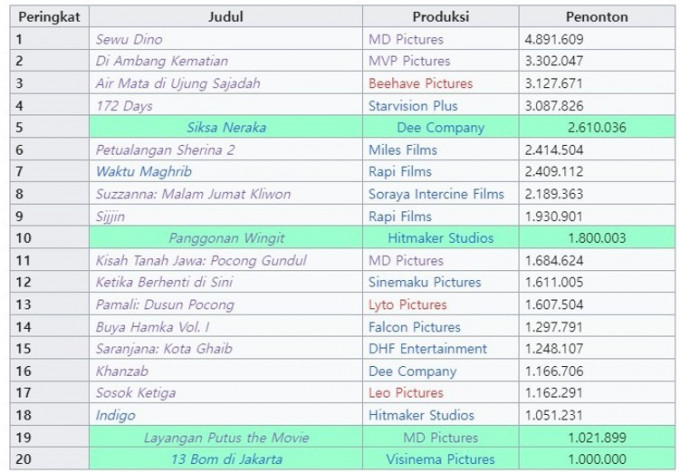Open the Leo Pictures red link
Viewport: 680px width, 473px height.
[x=405, y=393]
